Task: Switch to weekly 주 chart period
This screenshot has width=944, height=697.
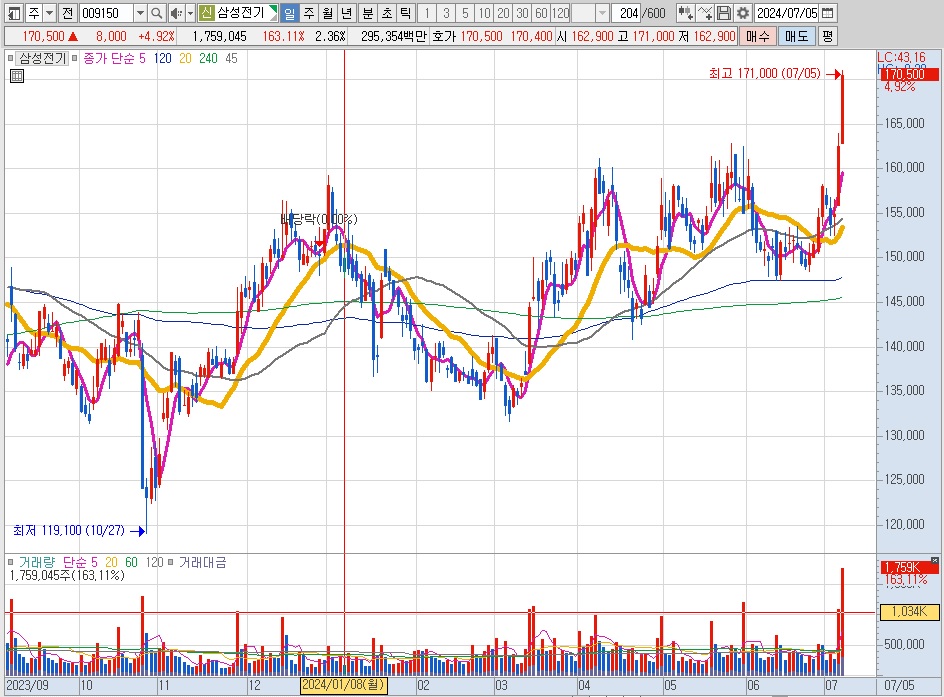Action: [309, 13]
